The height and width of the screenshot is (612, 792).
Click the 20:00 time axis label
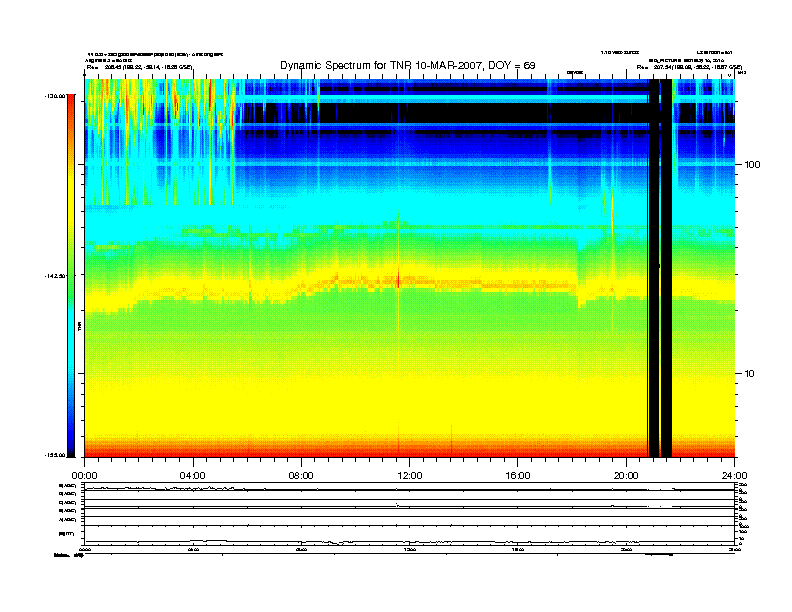(626, 476)
